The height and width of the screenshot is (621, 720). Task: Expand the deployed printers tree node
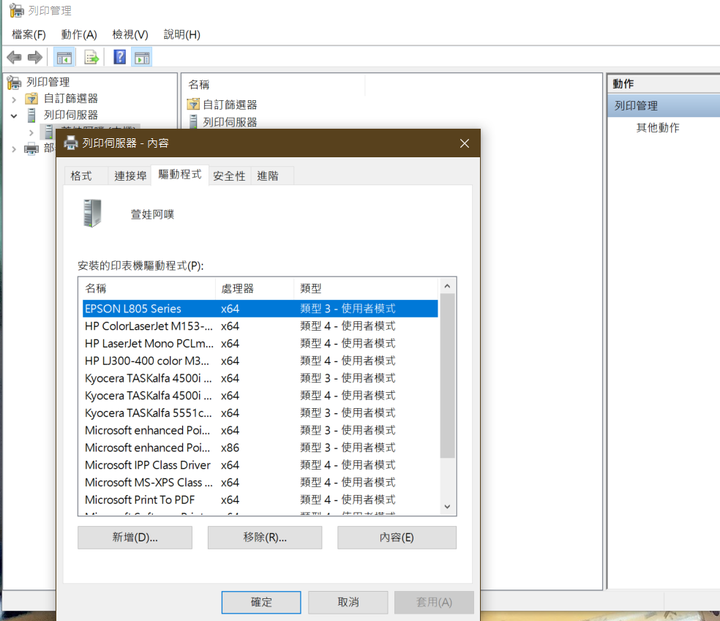pos(14,149)
